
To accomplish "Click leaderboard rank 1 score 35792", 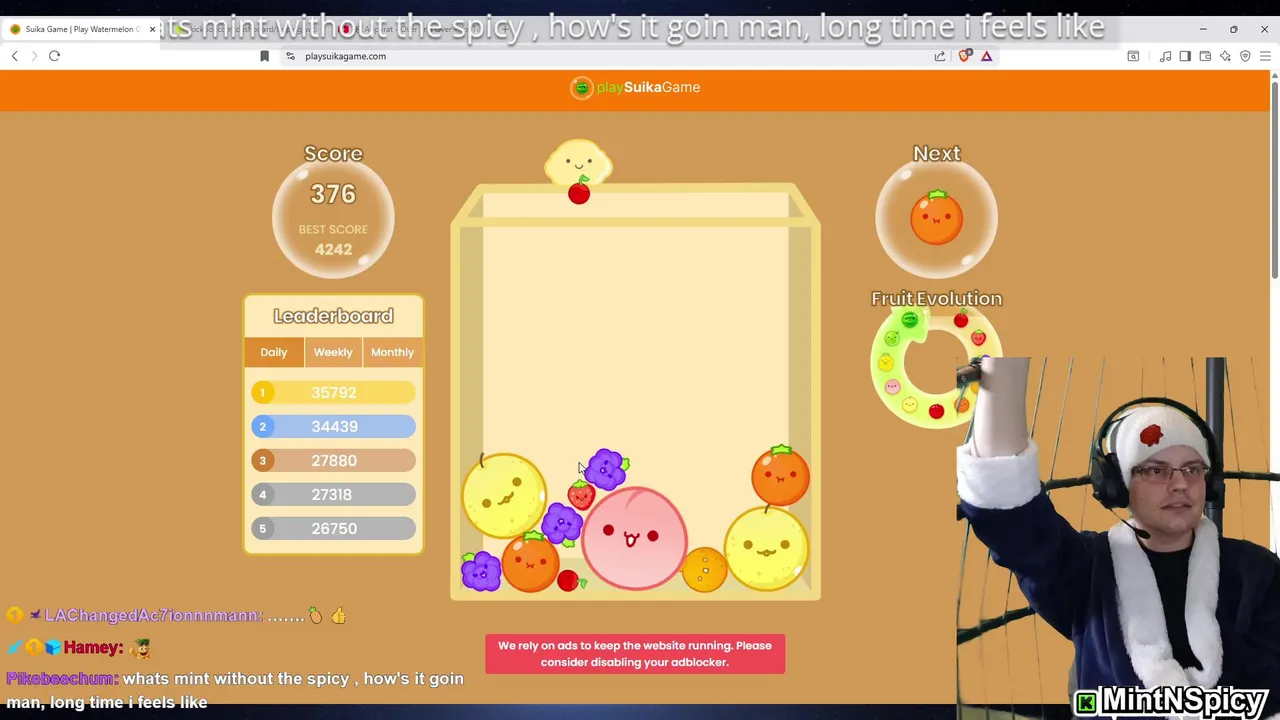I will (333, 393).
